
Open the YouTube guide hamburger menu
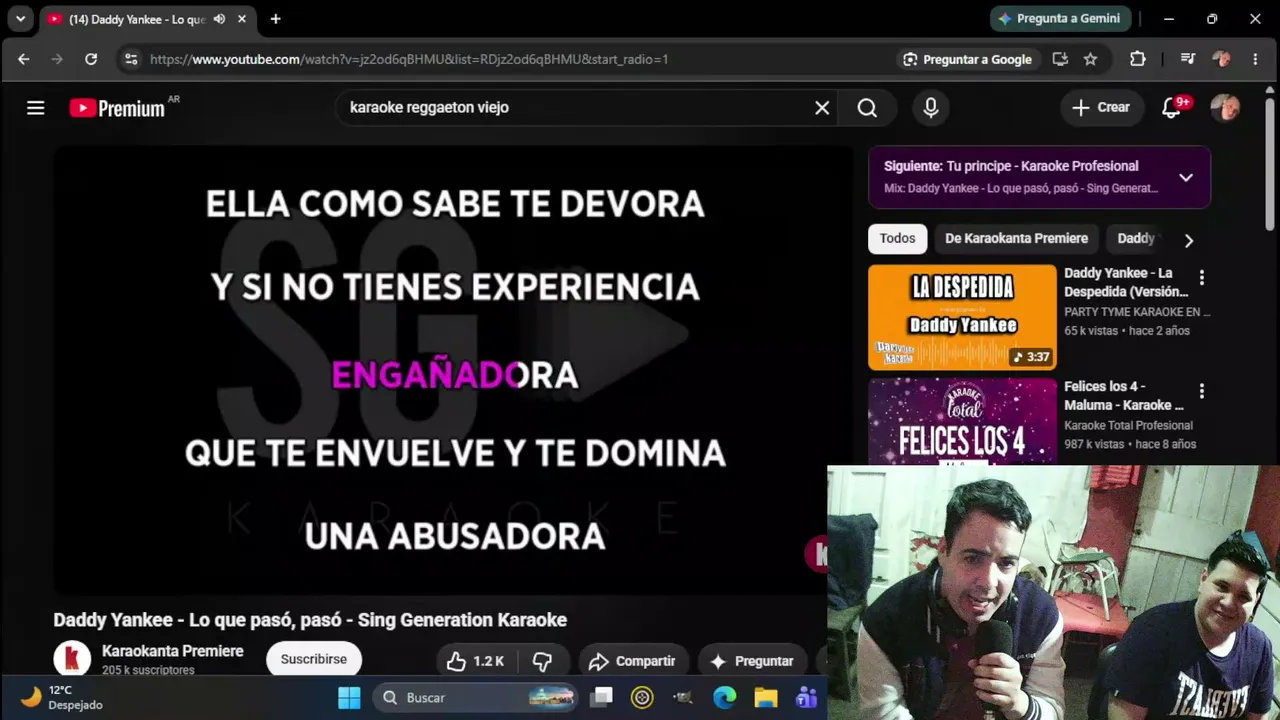click(36, 108)
